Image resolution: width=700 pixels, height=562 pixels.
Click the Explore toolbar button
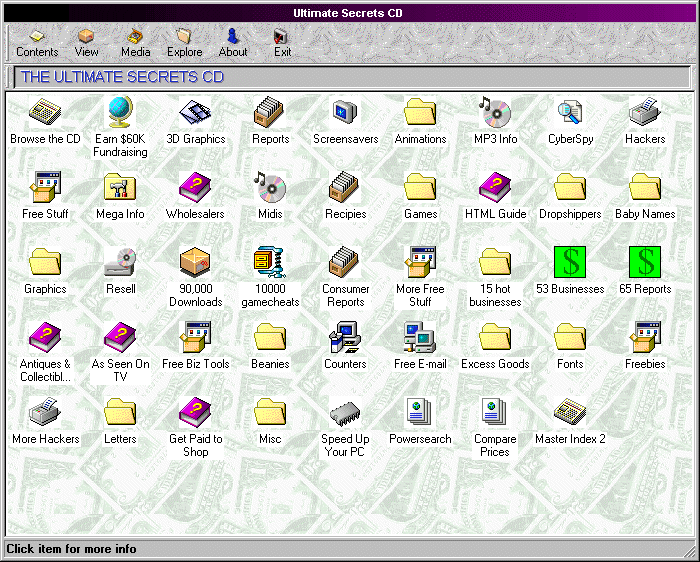click(x=184, y=42)
